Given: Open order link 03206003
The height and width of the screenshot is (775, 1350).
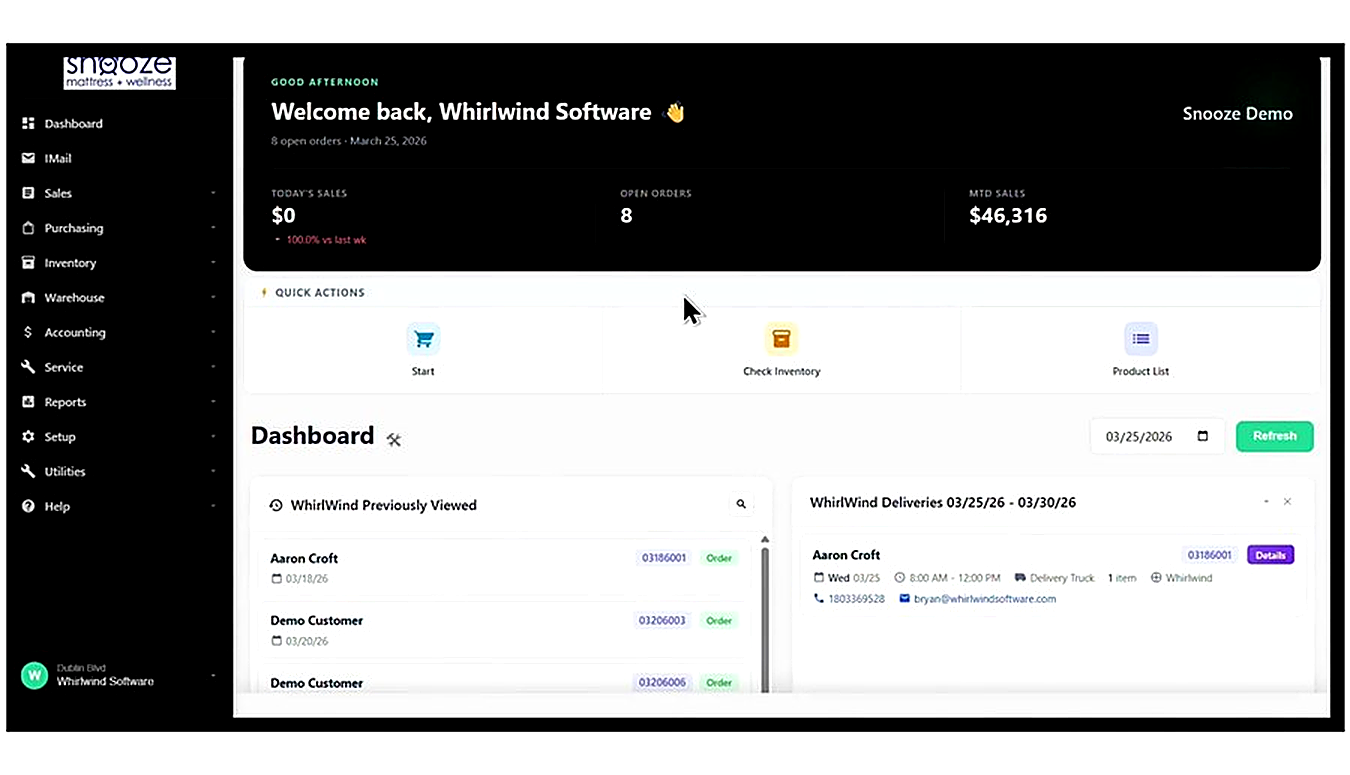Looking at the screenshot, I should [x=662, y=620].
